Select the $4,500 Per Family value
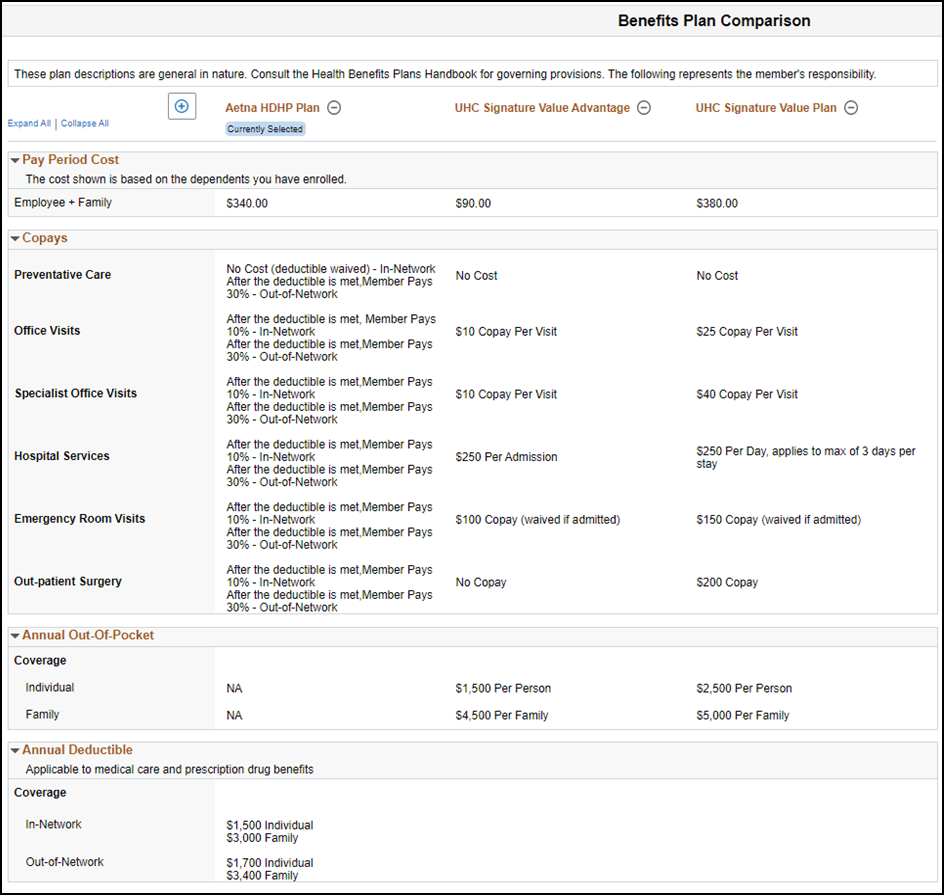 (x=502, y=715)
